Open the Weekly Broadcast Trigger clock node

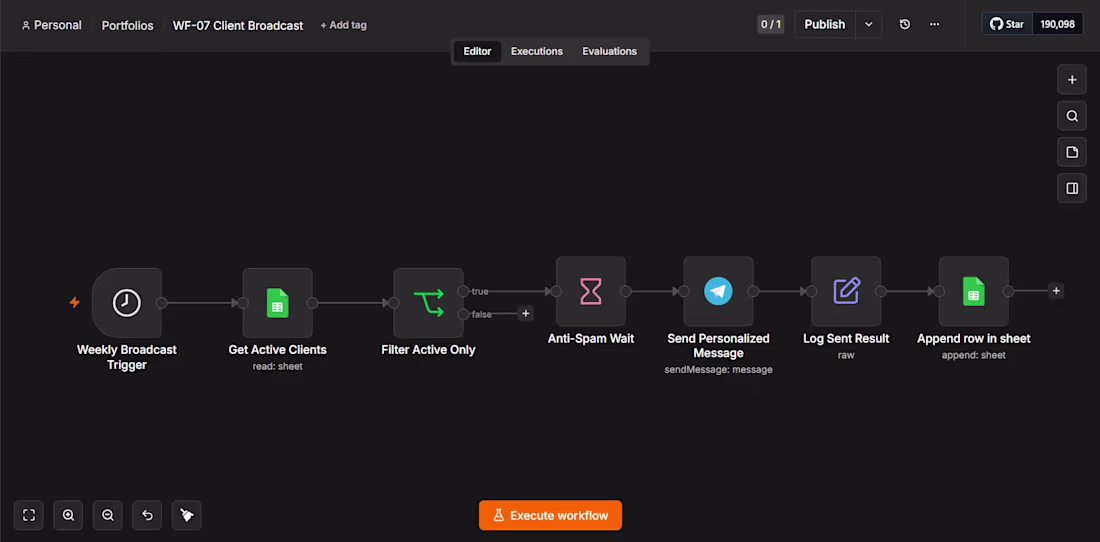coord(127,303)
